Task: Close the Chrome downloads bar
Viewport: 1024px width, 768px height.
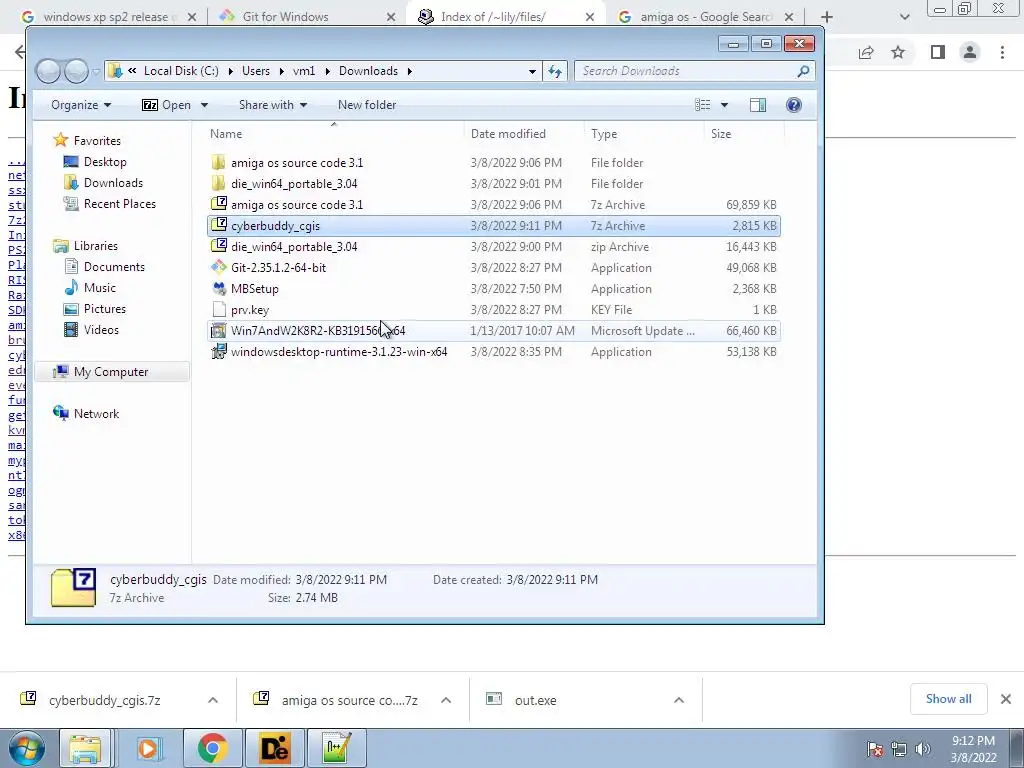Action: 1006,699
